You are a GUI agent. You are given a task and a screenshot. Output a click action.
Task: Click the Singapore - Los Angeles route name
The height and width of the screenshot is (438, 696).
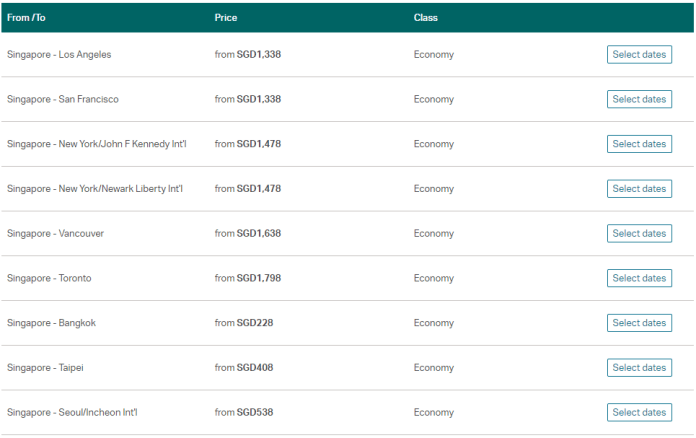[59, 55]
